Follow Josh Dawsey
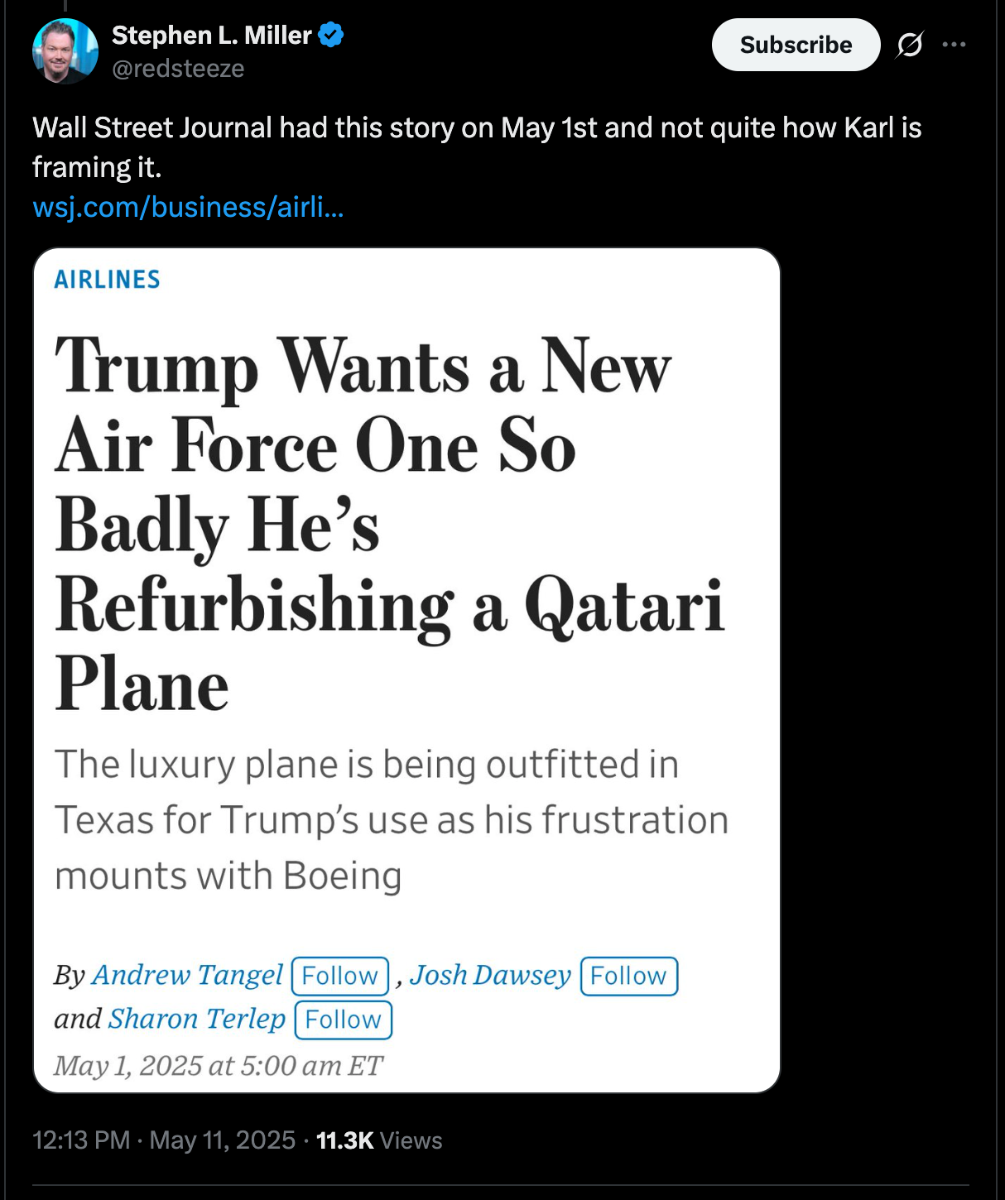The height and width of the screenshot is (1200, 1005). point(628,976)
